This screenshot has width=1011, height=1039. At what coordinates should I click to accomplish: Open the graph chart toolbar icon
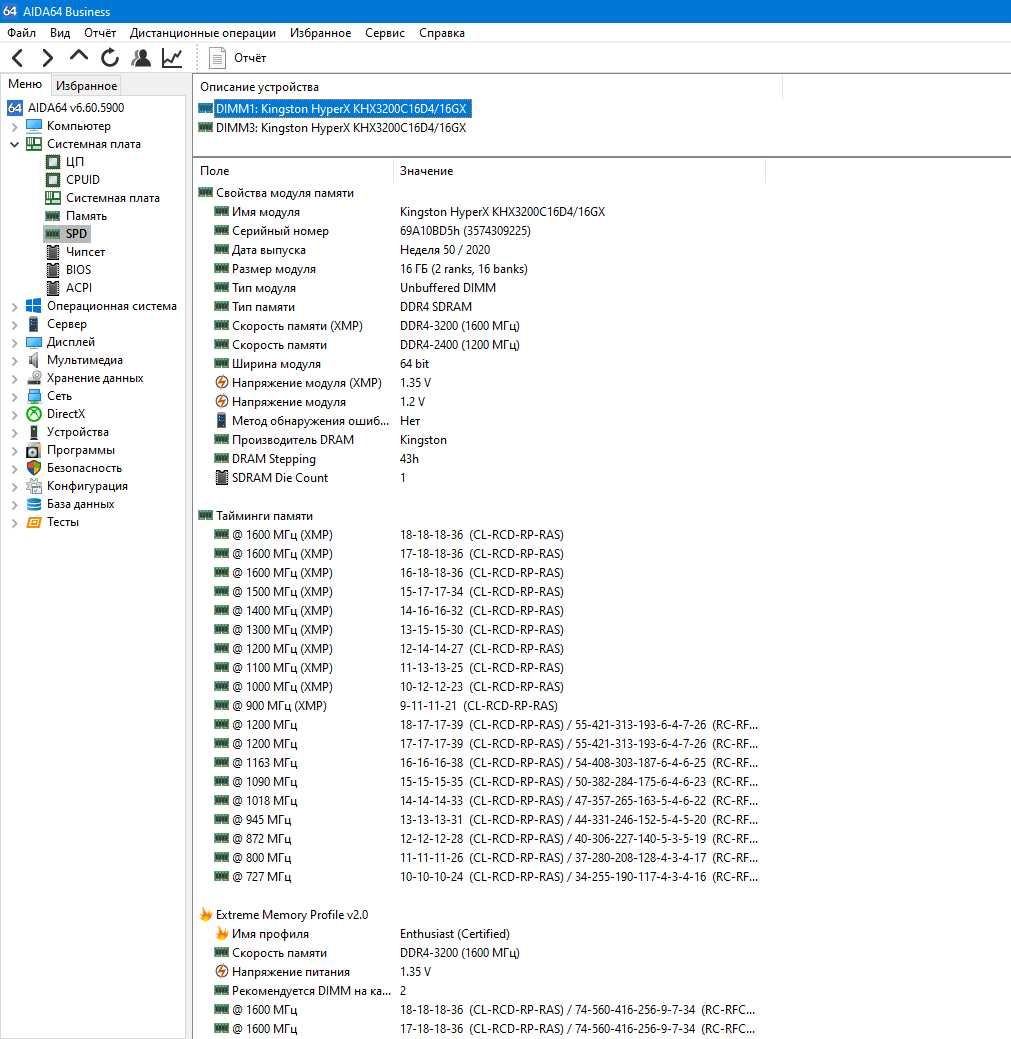pyautogui.click(x=172, y=58)
